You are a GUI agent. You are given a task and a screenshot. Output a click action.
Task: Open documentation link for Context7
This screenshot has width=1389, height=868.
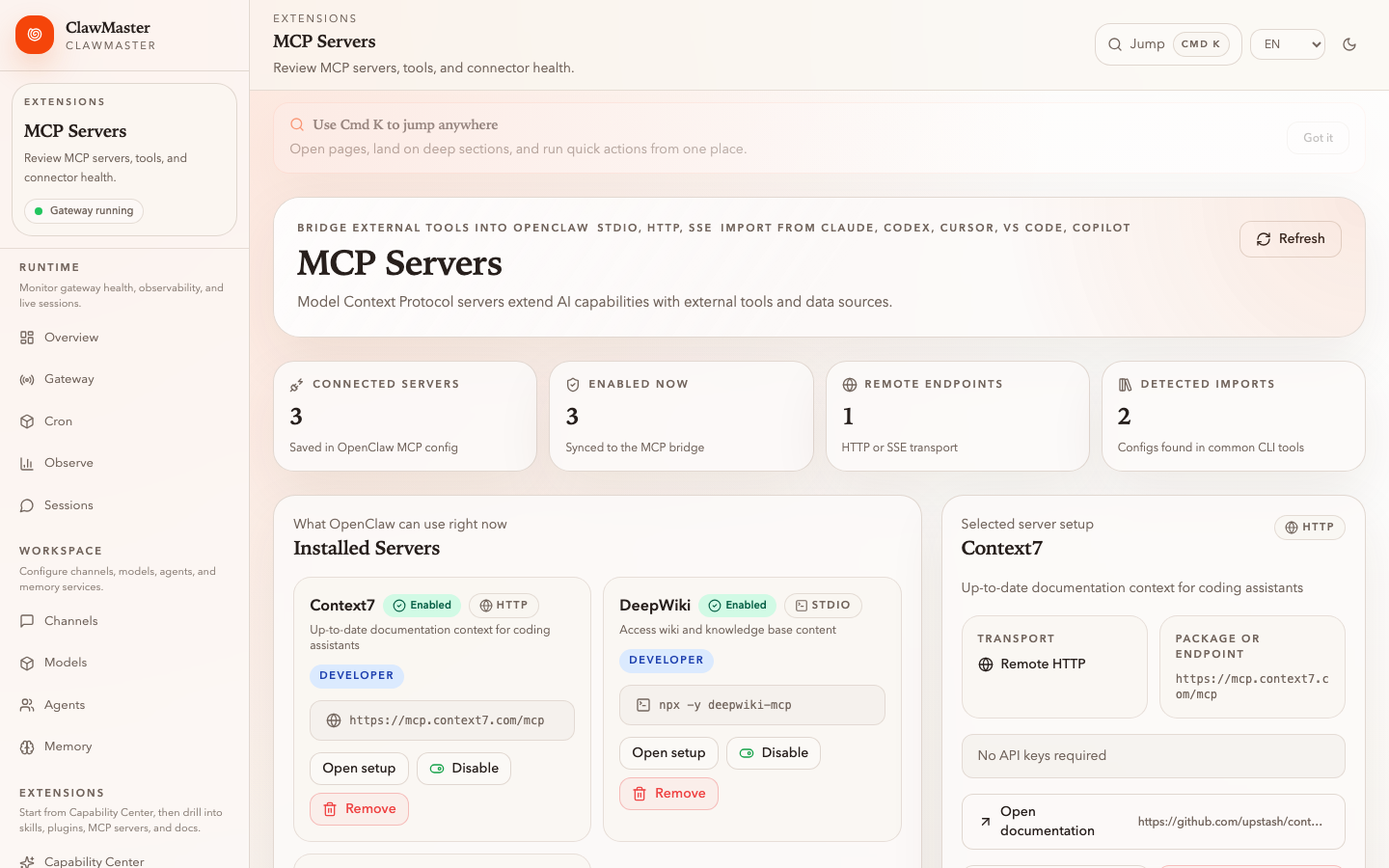(1154, 822)
